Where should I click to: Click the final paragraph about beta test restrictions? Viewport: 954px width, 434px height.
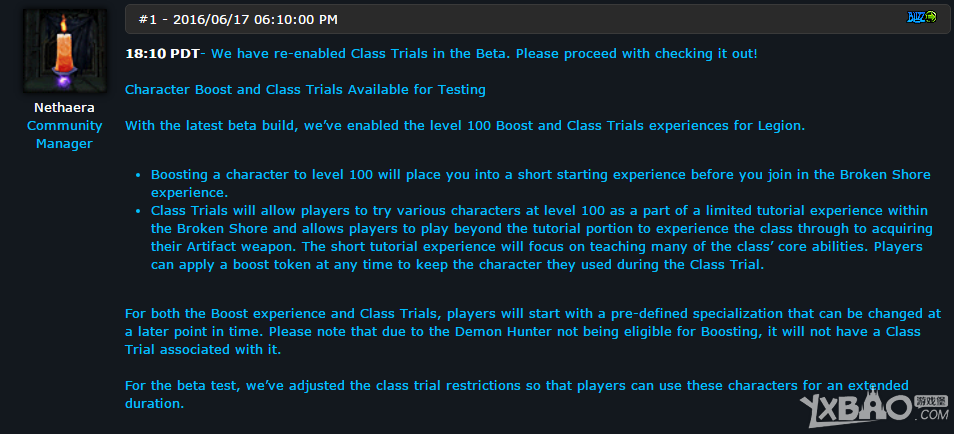517,394
